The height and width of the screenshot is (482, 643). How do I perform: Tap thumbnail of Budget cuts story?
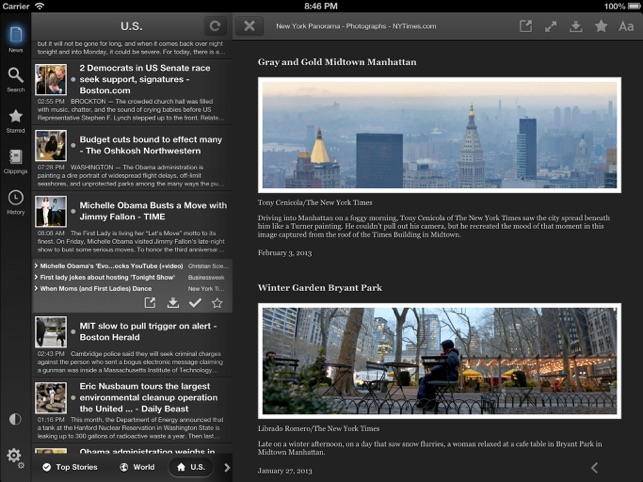[51, 146]
